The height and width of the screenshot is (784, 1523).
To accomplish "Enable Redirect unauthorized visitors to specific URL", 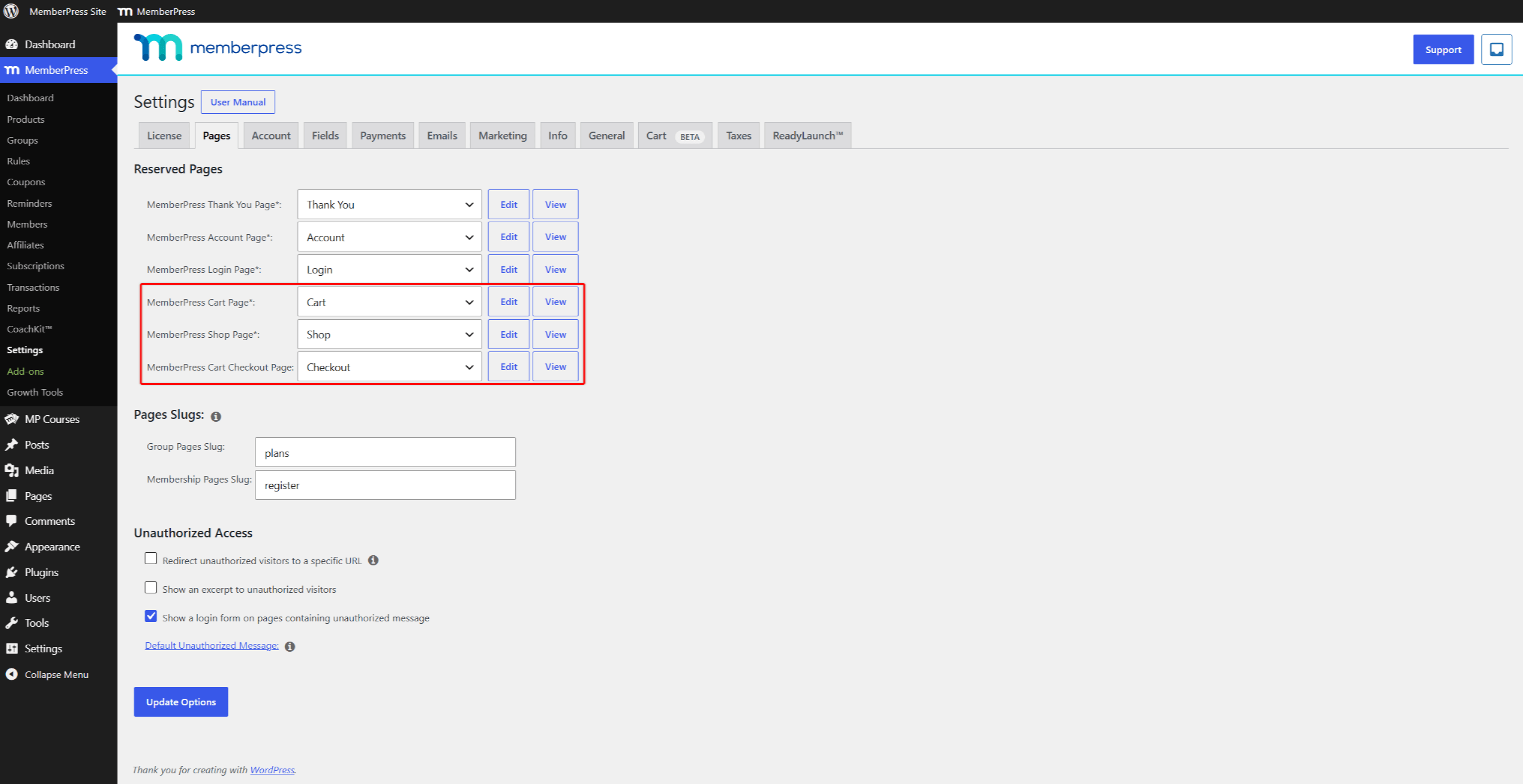I will [x=151, y=559].
